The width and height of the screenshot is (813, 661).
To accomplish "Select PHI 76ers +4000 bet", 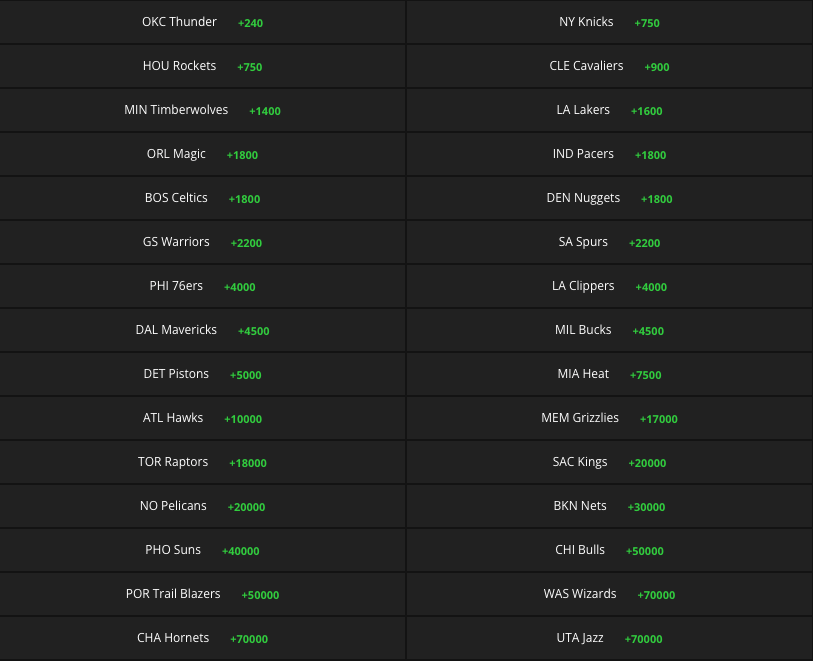I will (202, 287).
